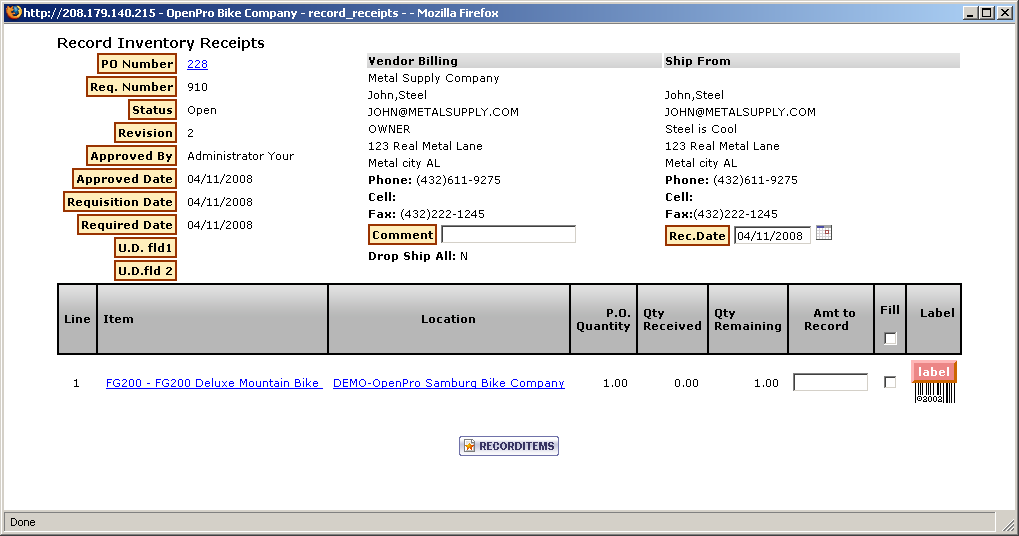
Task: Click the barcode image under label
Action: coord(935,393)
